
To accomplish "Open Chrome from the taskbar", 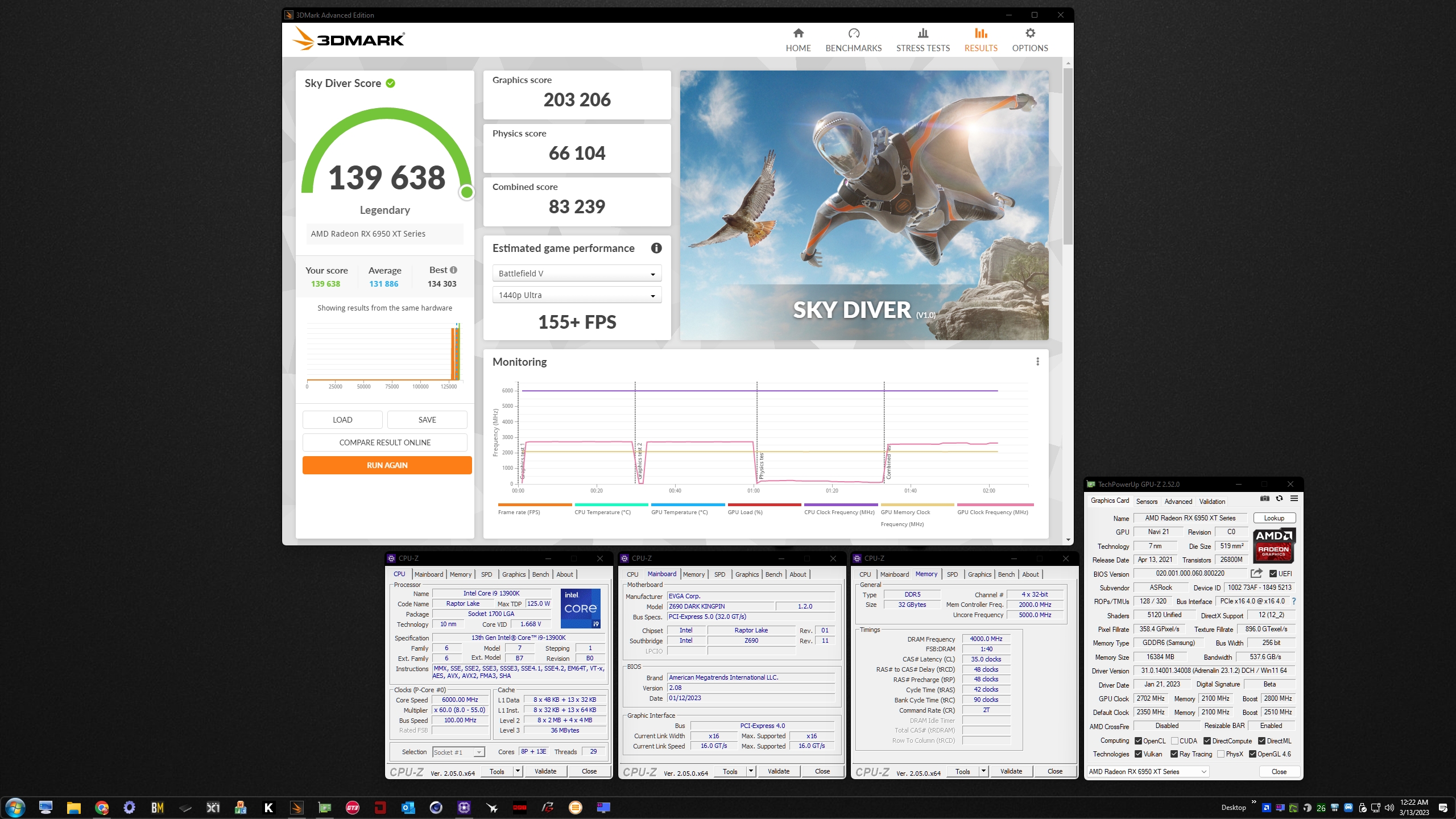I will 102,808.
